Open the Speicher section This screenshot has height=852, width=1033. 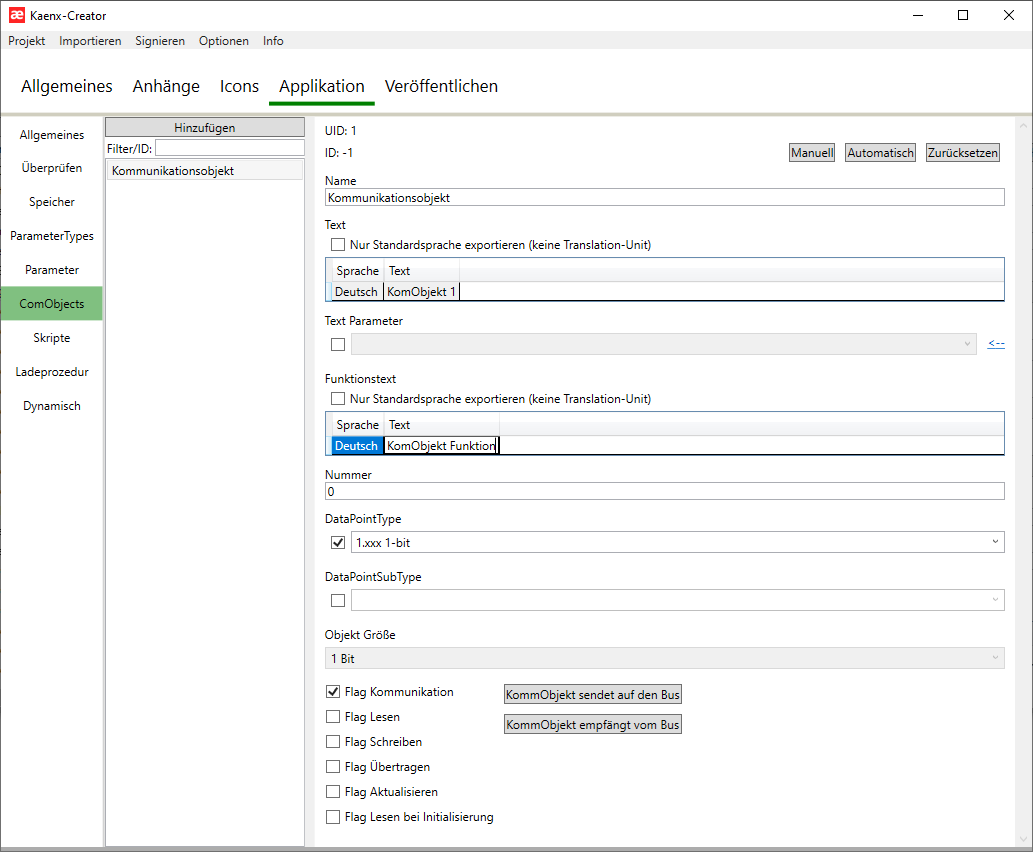(x=51, y=201)
